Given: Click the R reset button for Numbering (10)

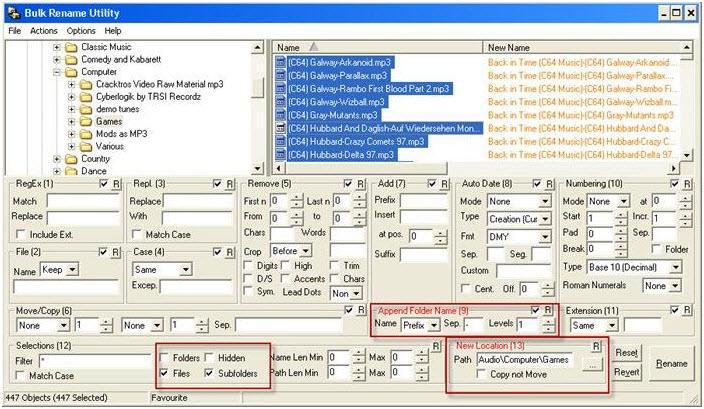Looking at the screenshot, I should [x=687, y=184].
